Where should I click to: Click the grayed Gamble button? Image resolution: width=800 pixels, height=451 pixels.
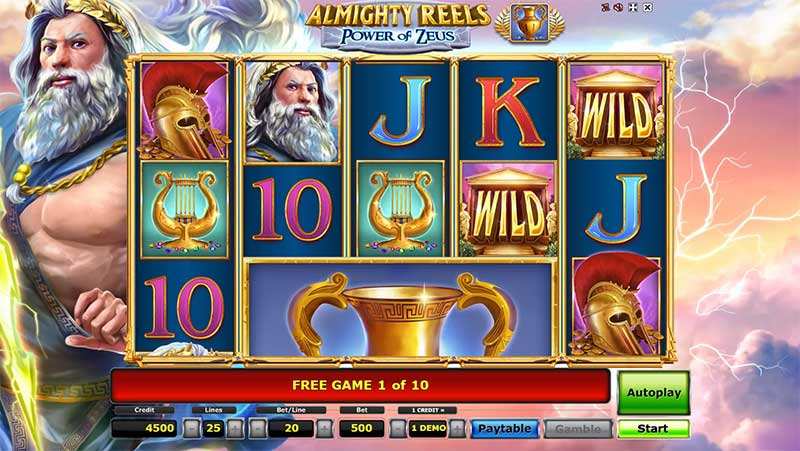pyautogui.click(x=578, y=429)
